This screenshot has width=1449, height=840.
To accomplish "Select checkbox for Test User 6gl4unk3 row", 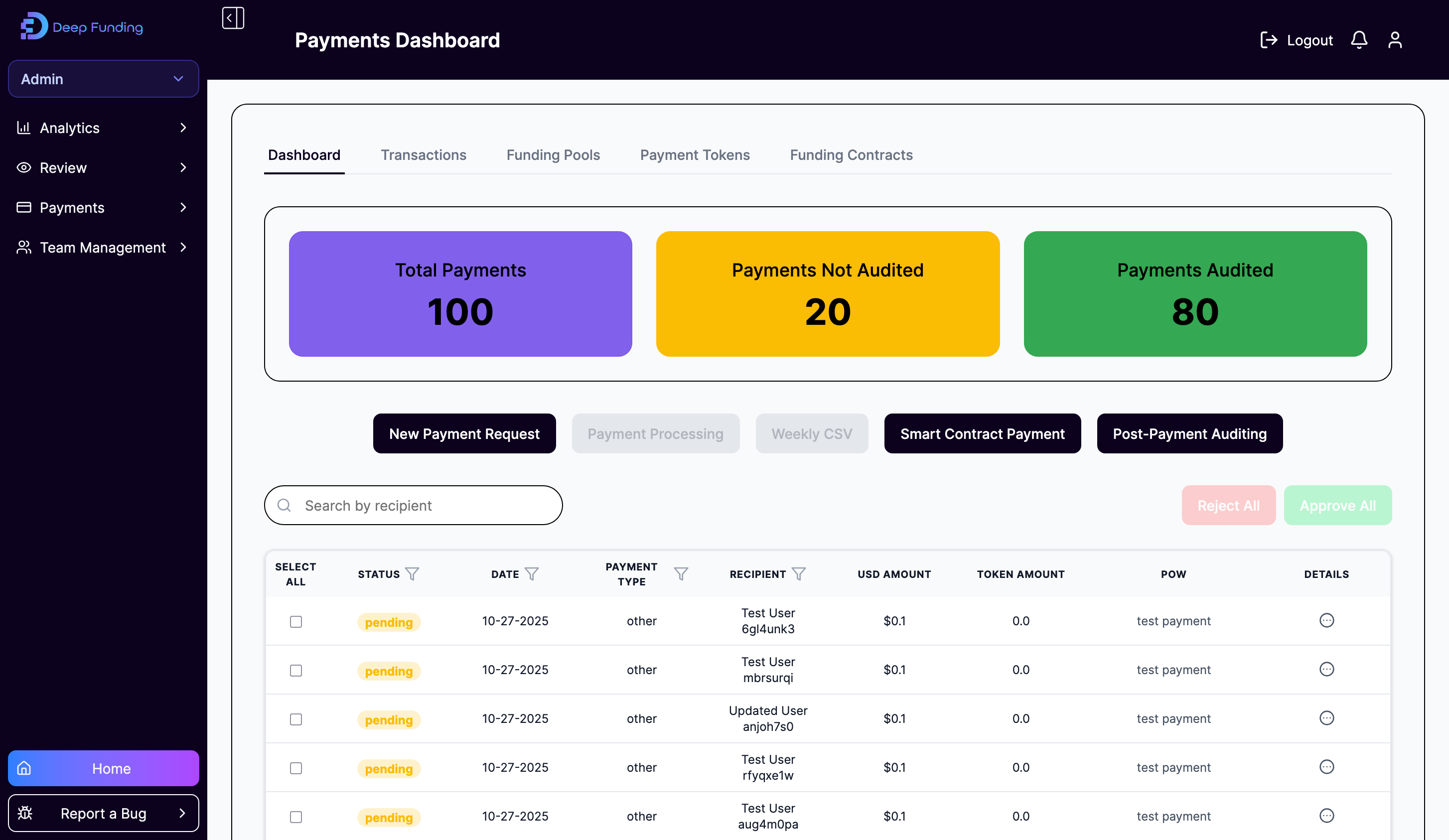I will click(295, 621).
